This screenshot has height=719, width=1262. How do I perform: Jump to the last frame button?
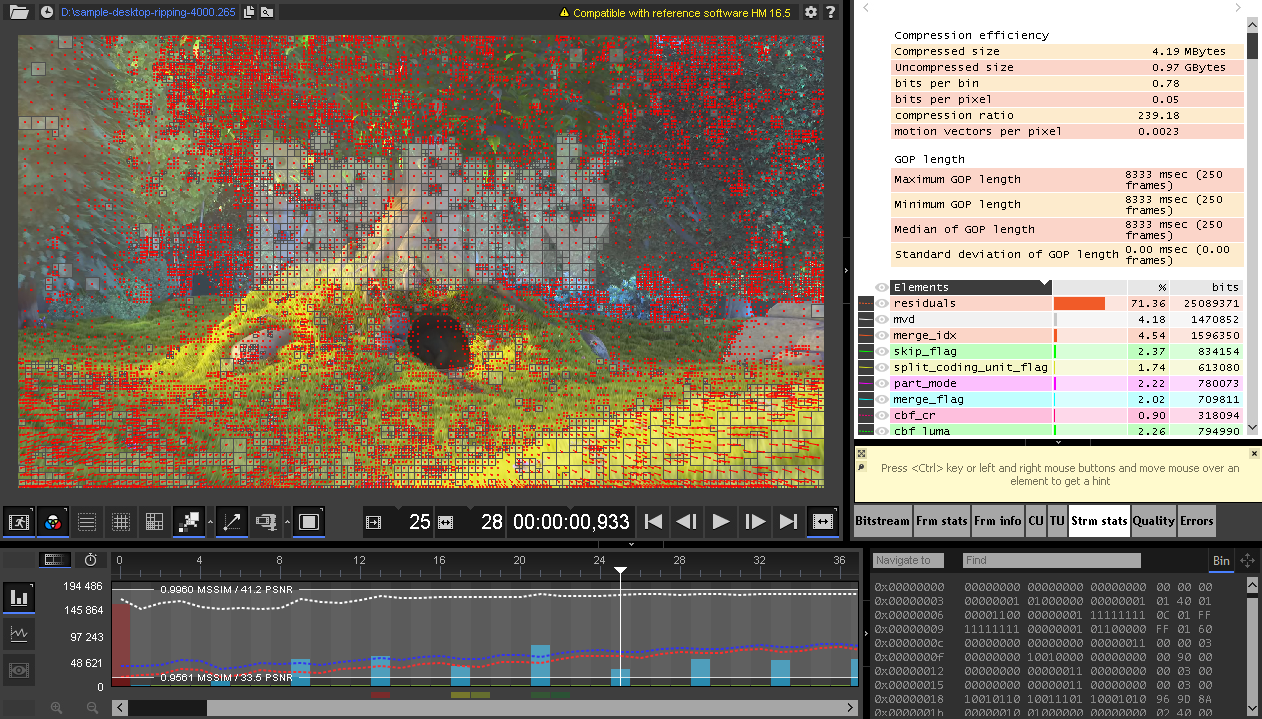(788, 522)
